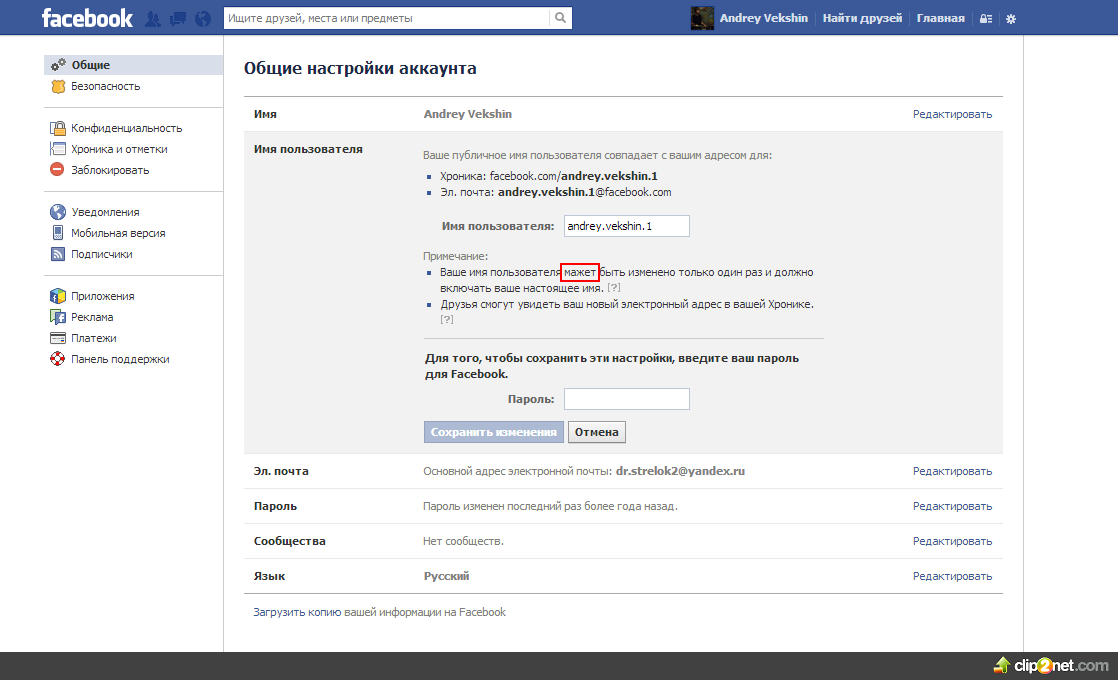Select Конфиденциальность in the sidebar

(x=126, y=128)
